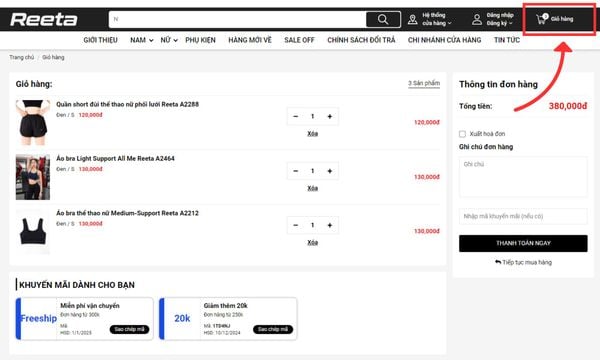600x360 pixels.
Task: Increase quantity of Reeta A2288 shorts
Action: 329,116
